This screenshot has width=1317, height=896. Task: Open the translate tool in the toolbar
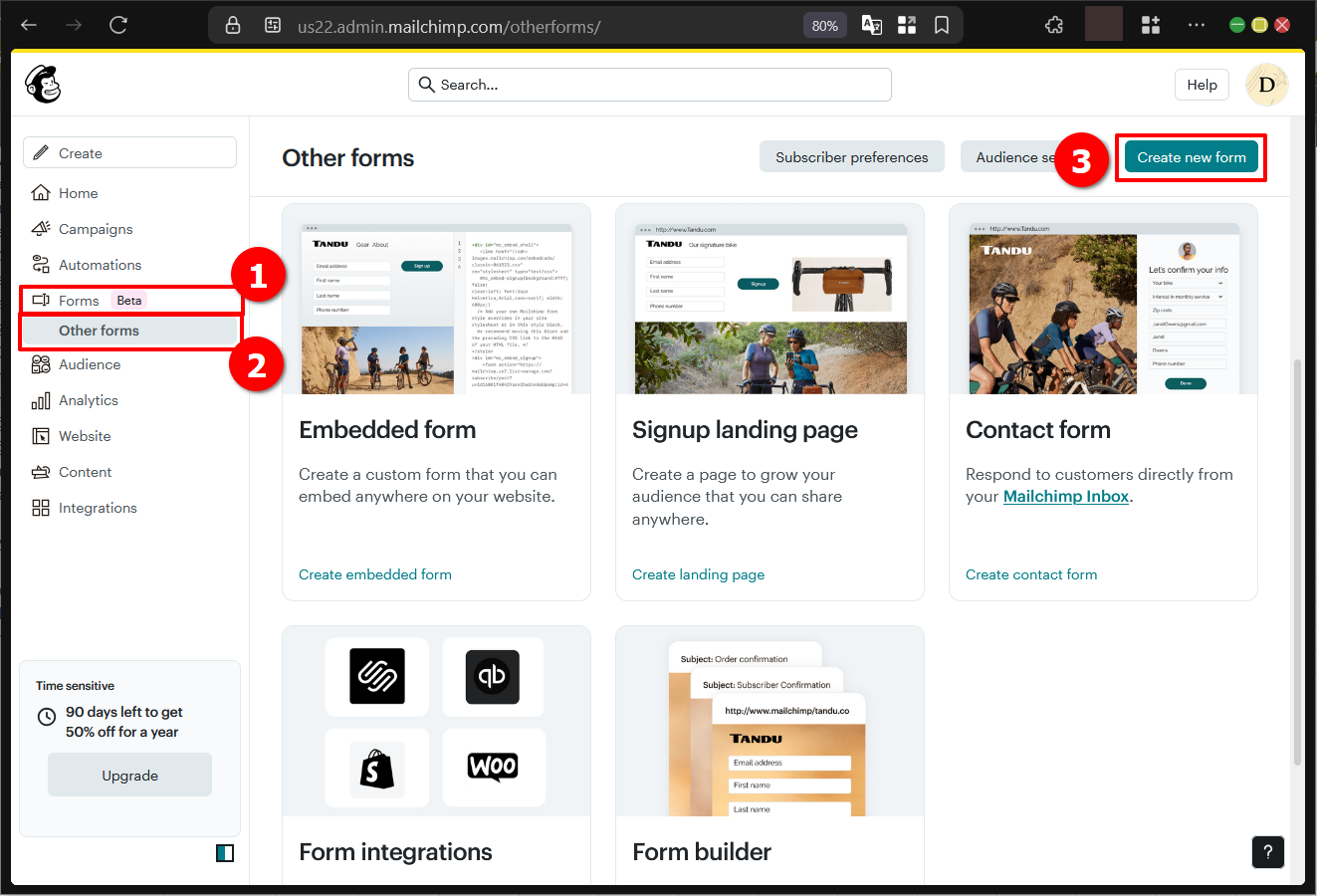pyautogui.click(x=871, y=25)
